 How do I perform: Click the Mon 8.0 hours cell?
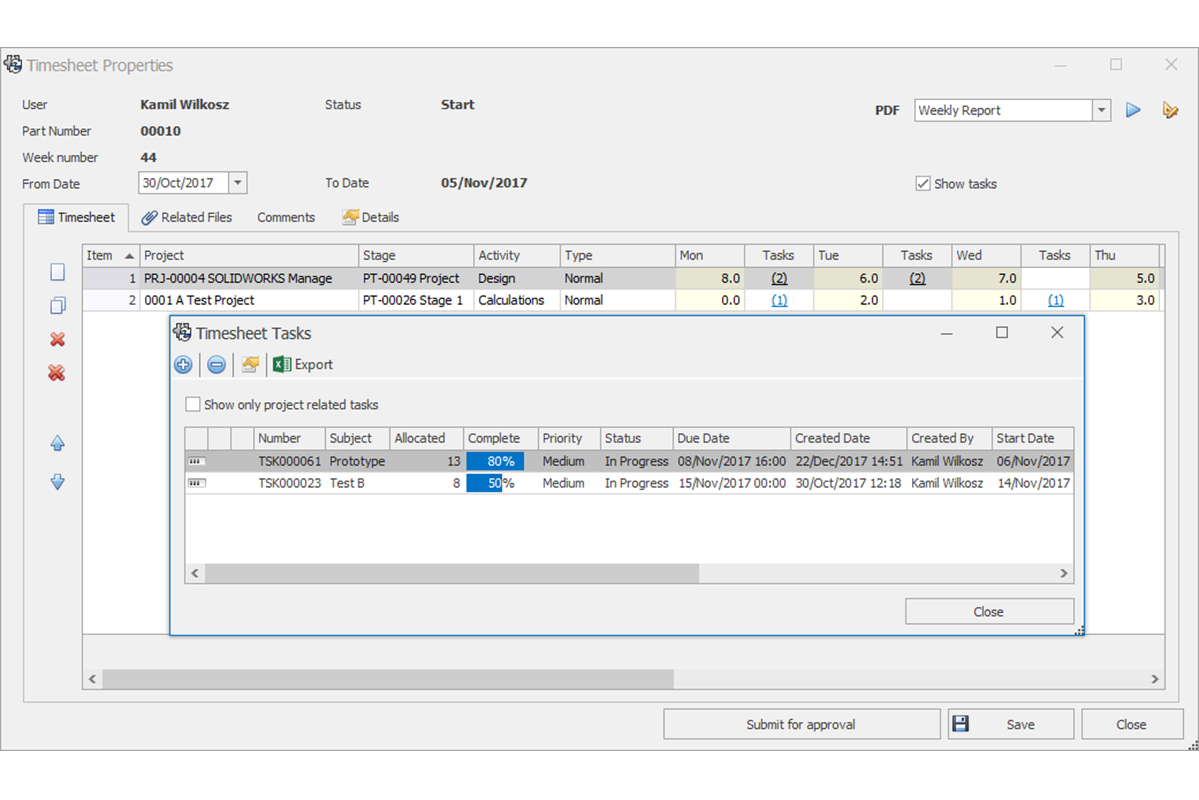(x=710, y=278)
